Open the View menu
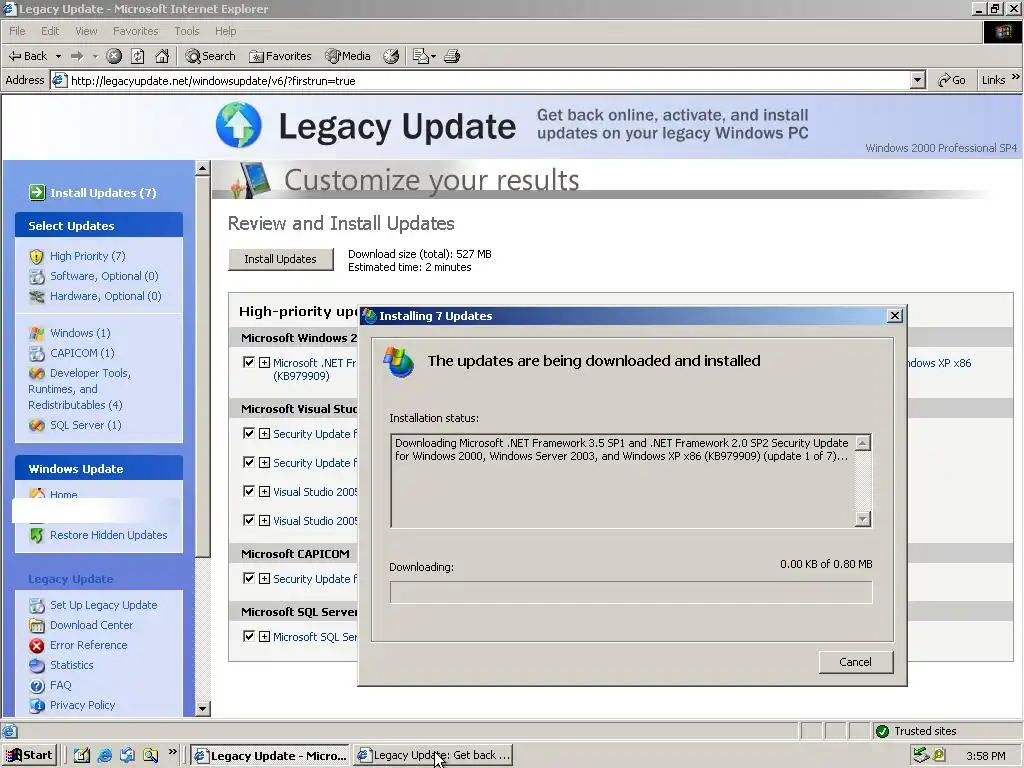Image resolution: width=1024 pixels, height=768 pixels. pos(86,31)
